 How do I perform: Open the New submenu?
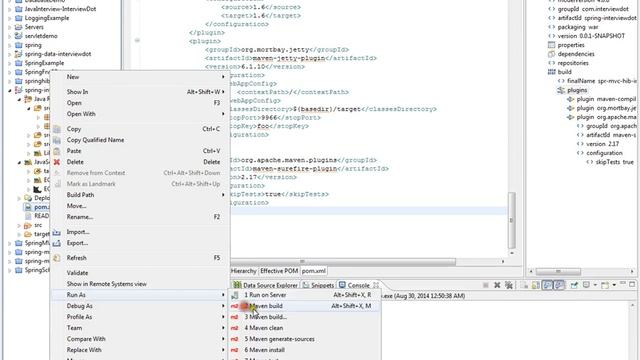139,77
